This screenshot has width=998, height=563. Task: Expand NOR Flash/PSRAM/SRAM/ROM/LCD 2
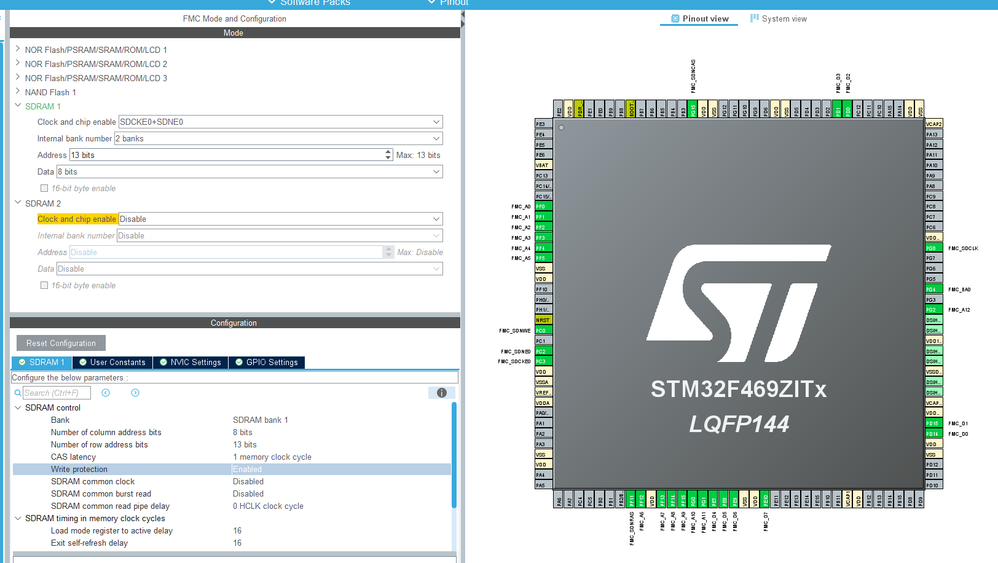[x=18, y=63]
